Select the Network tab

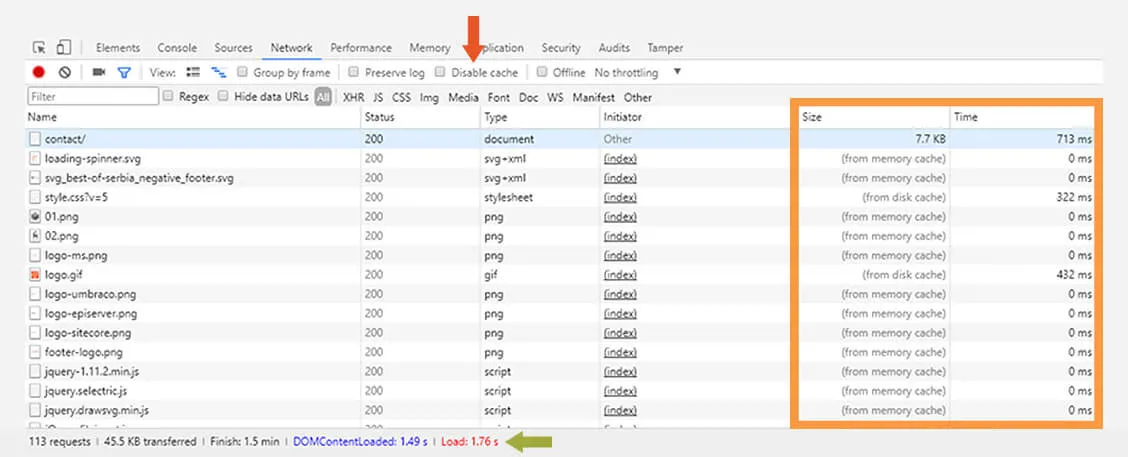(x=291, y=47)
